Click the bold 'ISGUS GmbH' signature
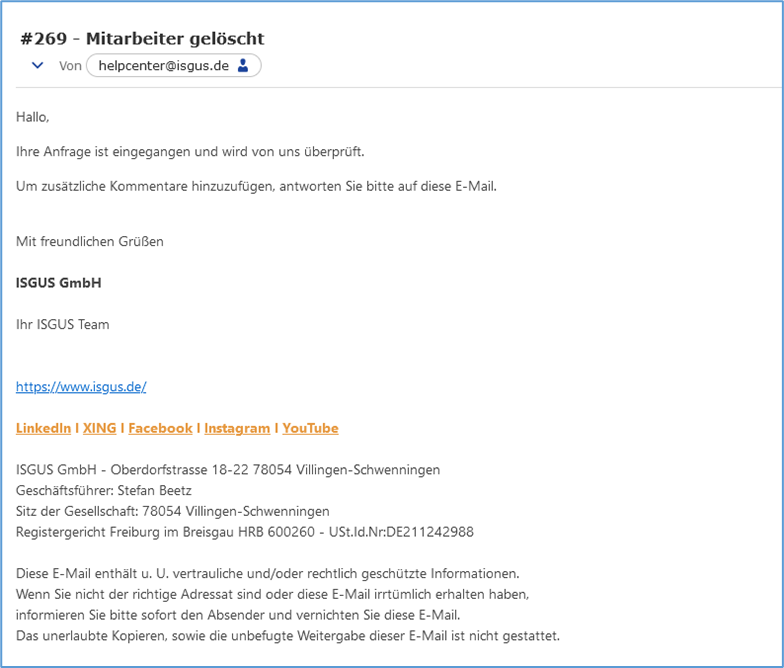 coord(58,283)
